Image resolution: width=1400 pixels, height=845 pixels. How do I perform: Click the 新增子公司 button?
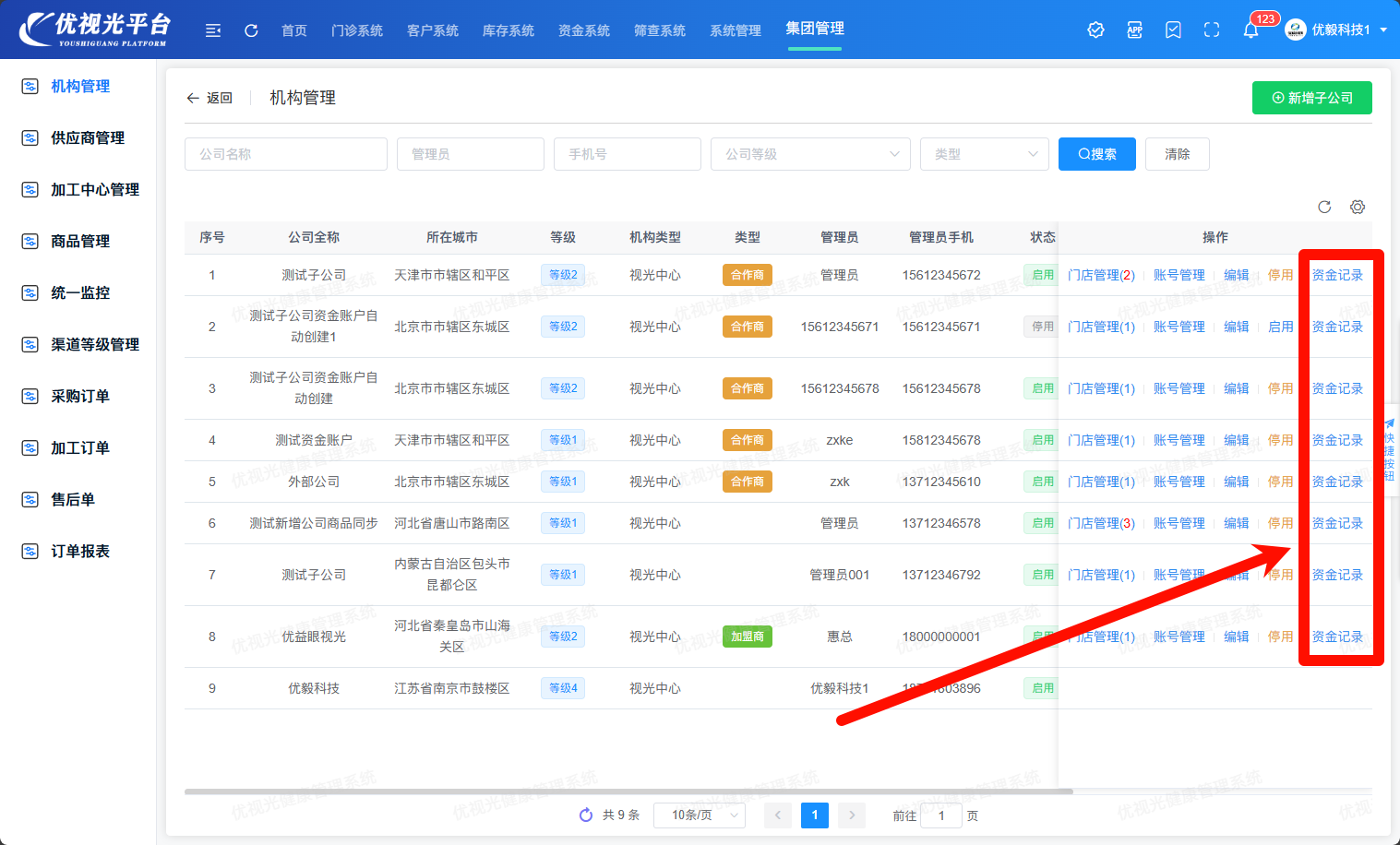pos(1312,98)
